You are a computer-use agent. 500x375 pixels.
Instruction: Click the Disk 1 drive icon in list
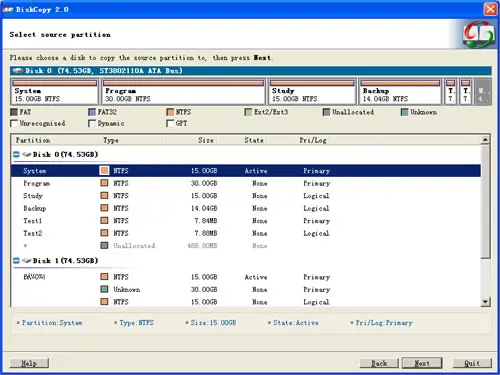click(x=27, y=261)
